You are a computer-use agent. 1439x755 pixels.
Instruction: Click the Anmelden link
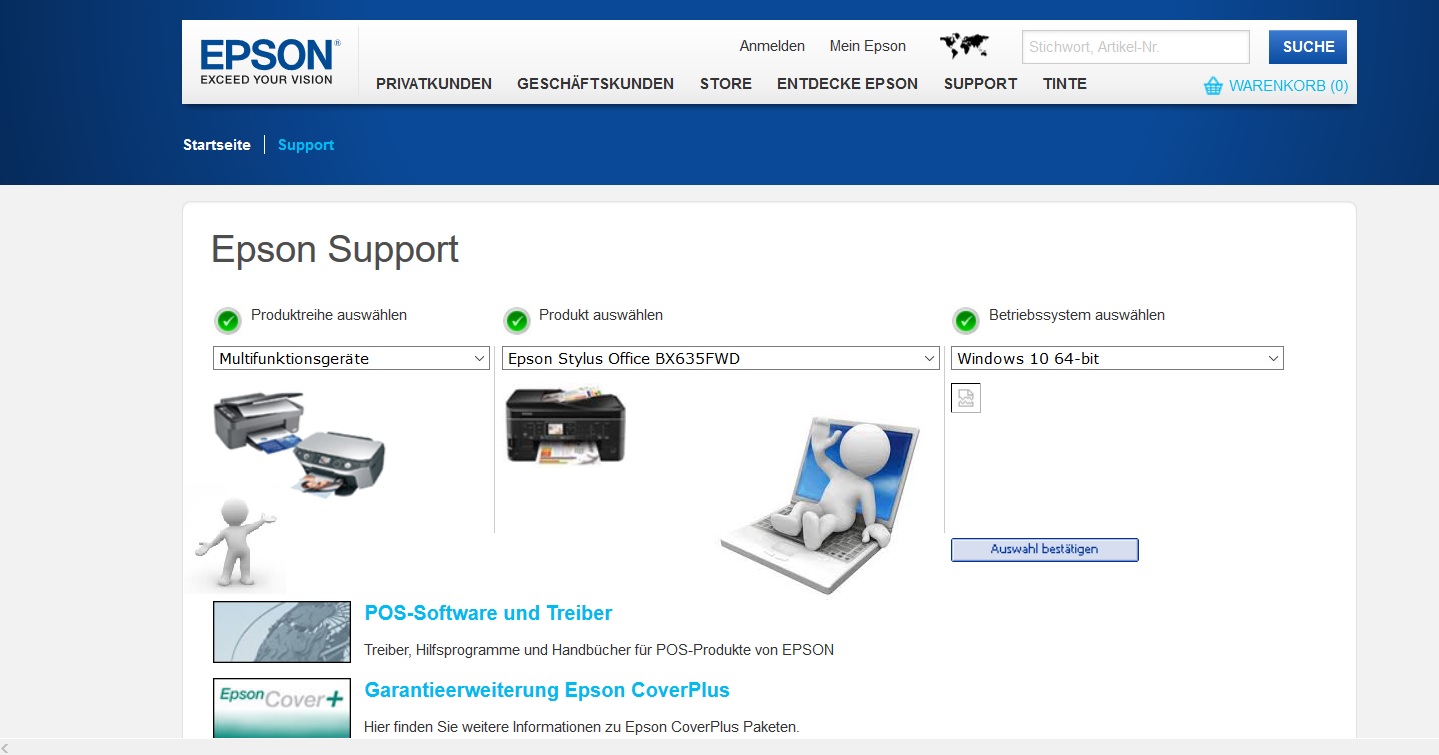pos(772,46)
